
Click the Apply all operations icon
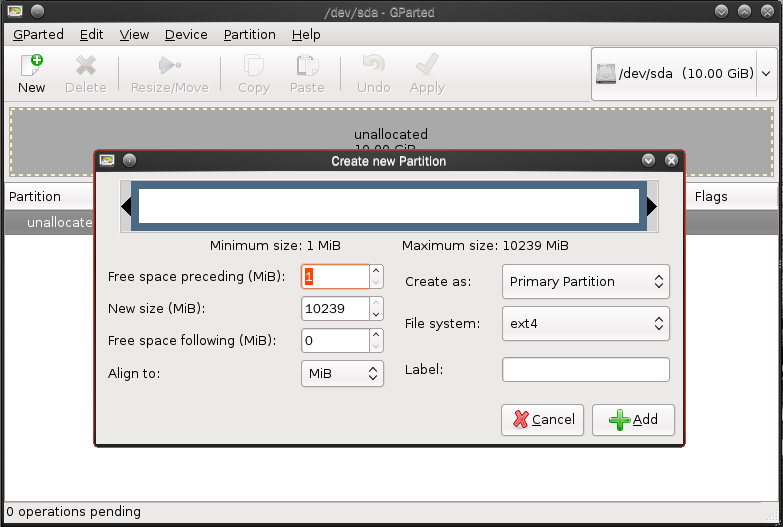pos(427,65)
